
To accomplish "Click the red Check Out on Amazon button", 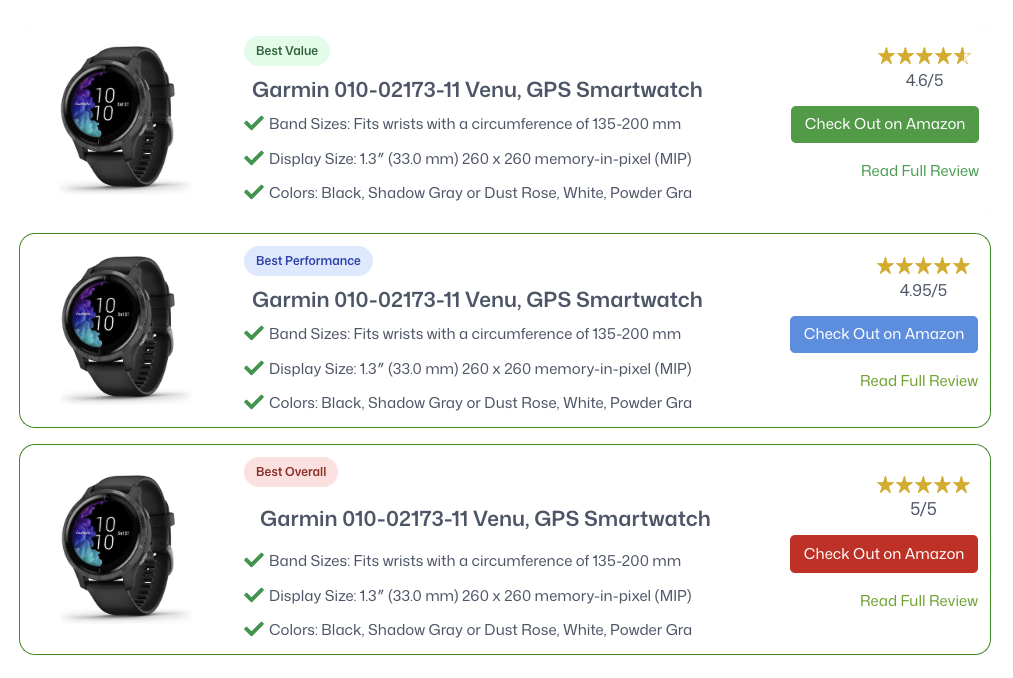I will pos(883,554).
